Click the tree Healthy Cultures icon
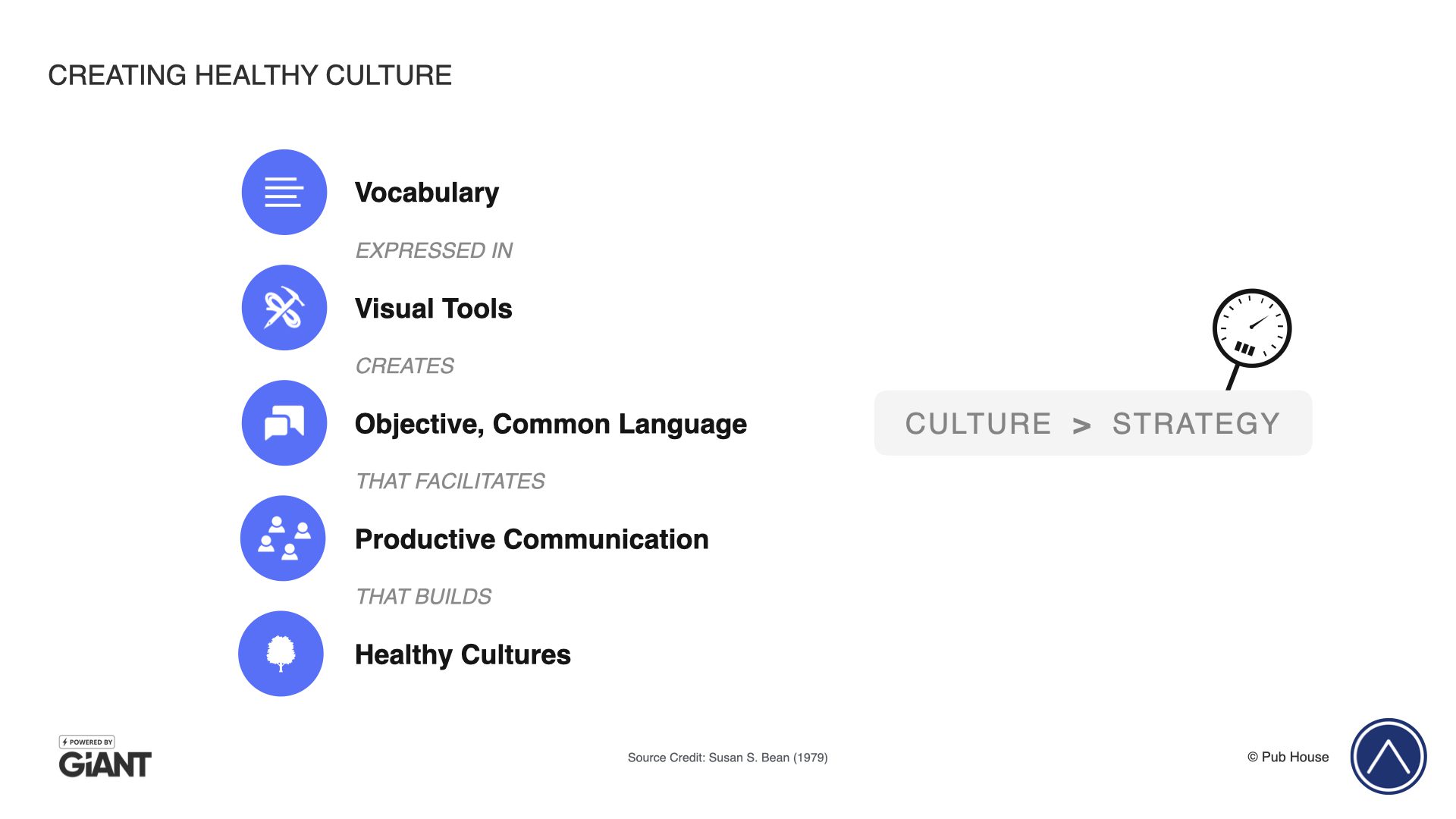The height and width of the screenshot is (819, 1456). [x=281, y=654]
